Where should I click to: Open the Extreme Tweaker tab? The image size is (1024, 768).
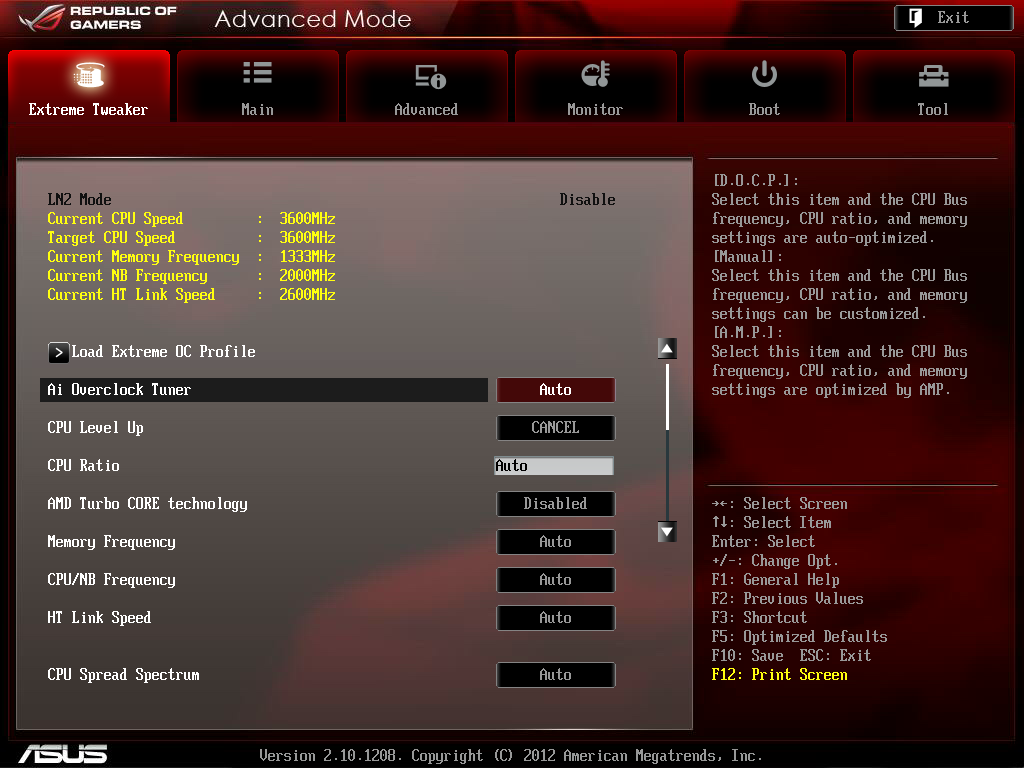89,86
